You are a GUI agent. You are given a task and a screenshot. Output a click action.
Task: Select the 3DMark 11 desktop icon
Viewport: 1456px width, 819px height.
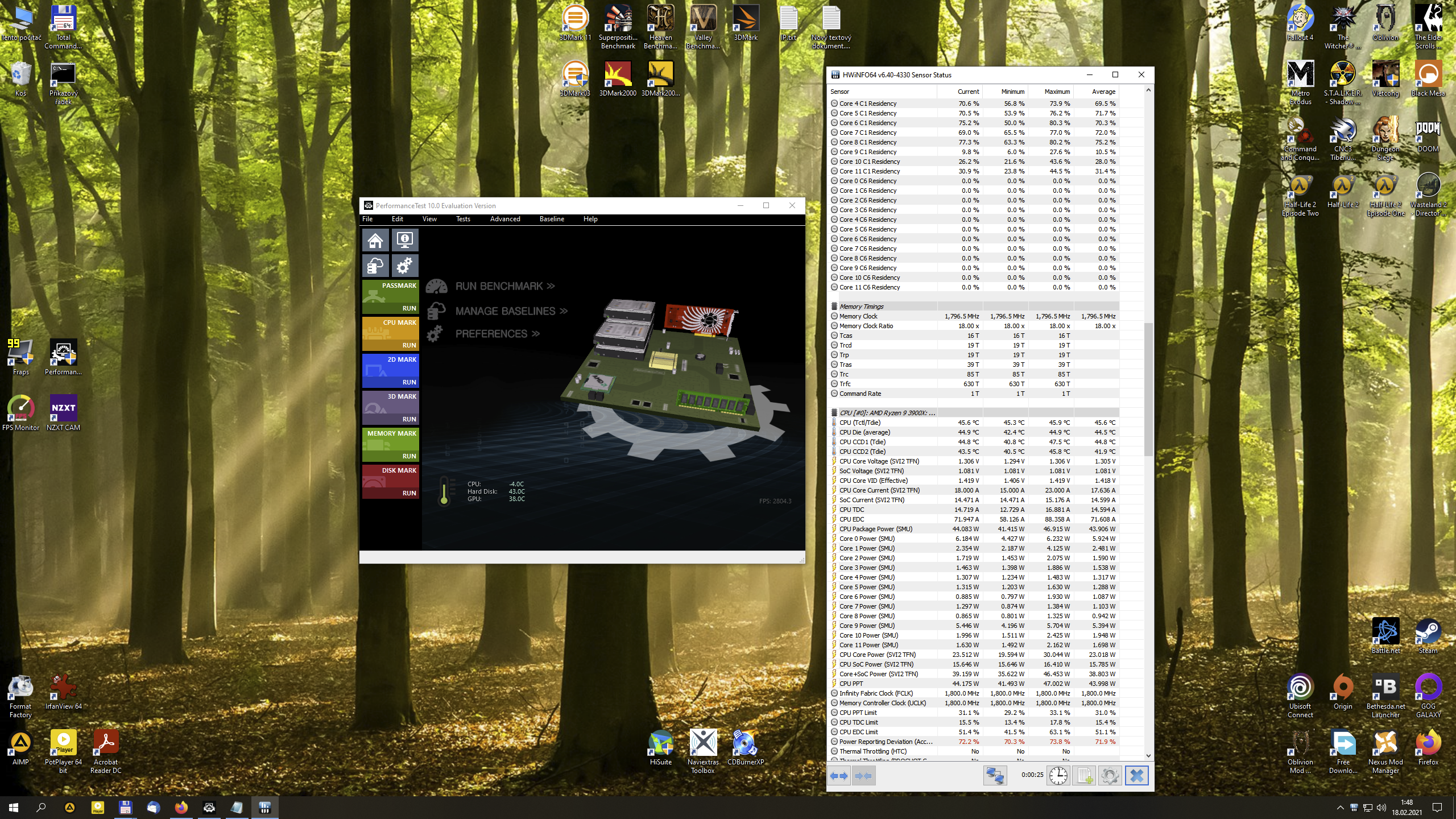pos(575,23)
